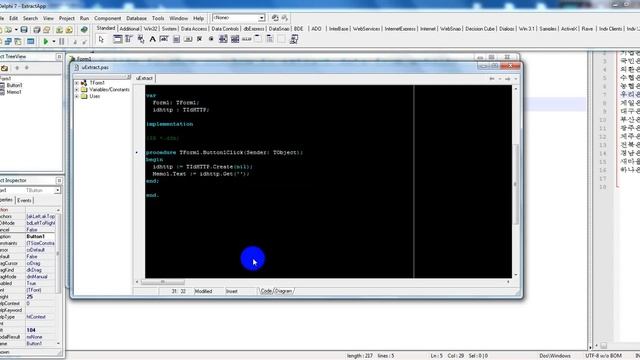Screen dimensions: 640x360
Task: Expand the Uses node in code explorer
Action: coord(77,96)
